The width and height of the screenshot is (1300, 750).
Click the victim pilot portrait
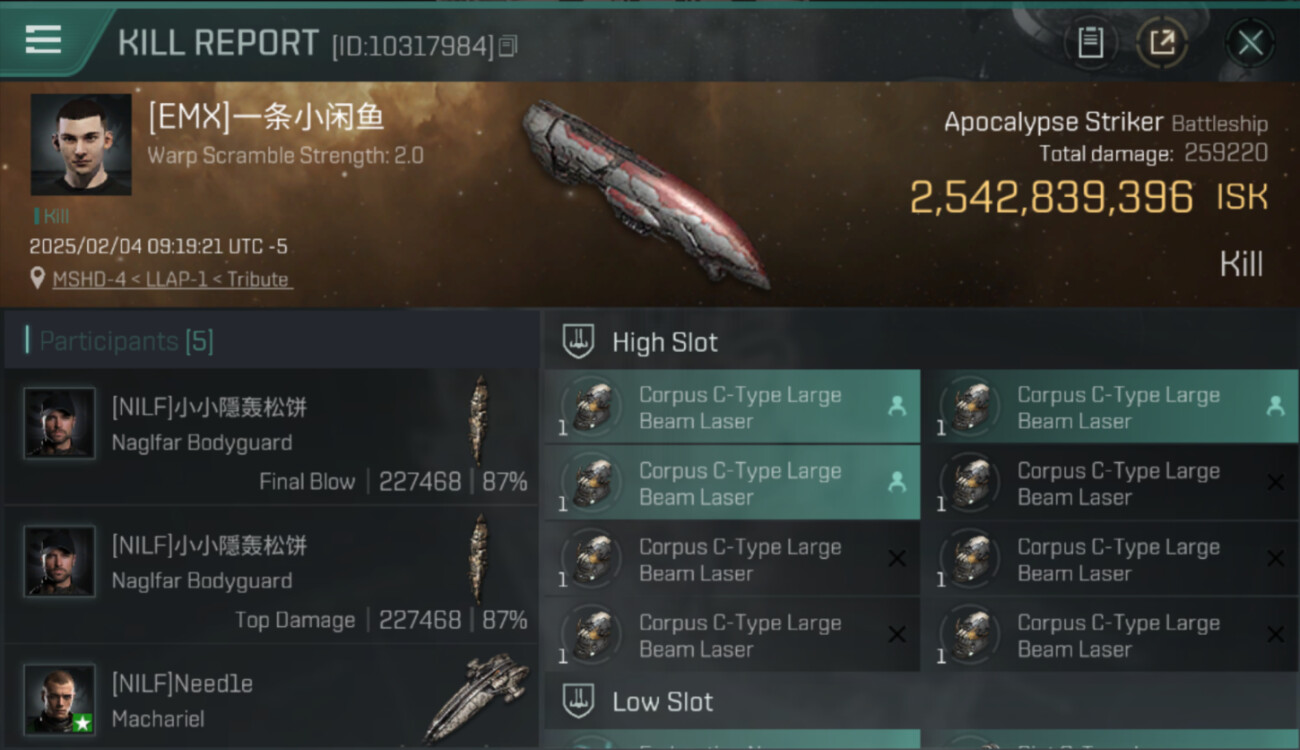81,144
